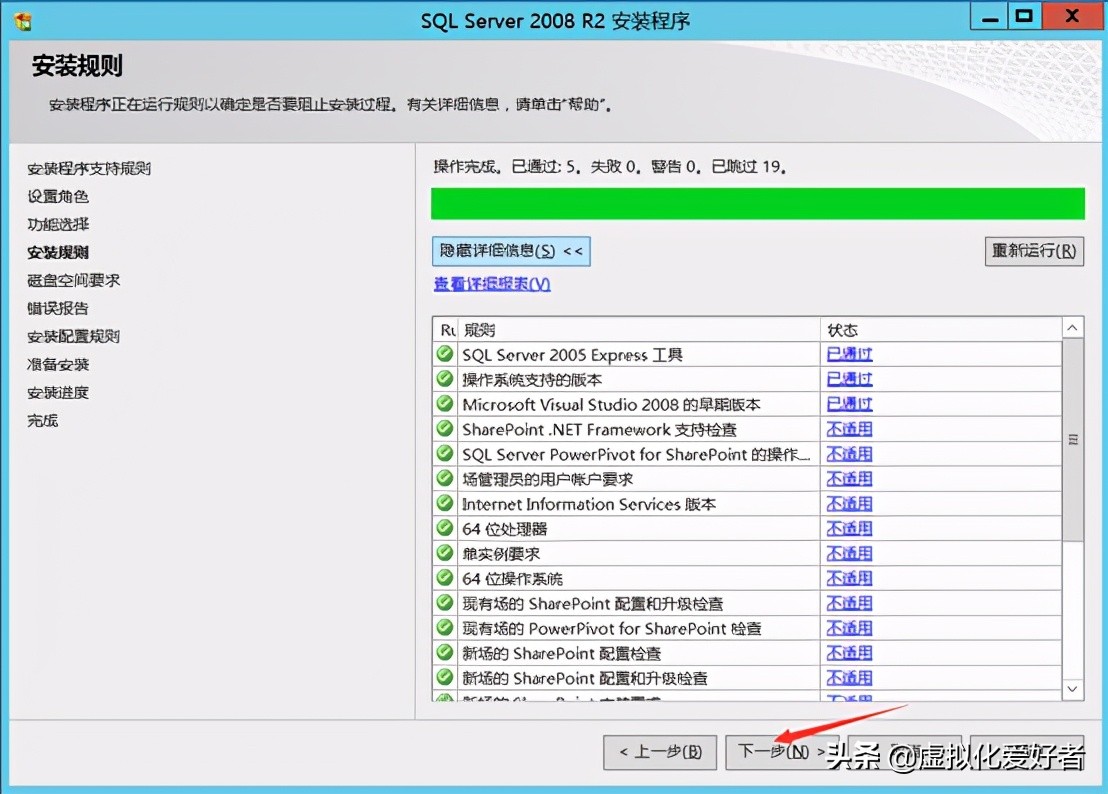Click rules list scroll up arrow
Viewport: 1108px width, 794px height.
(x=1072, y=328)
